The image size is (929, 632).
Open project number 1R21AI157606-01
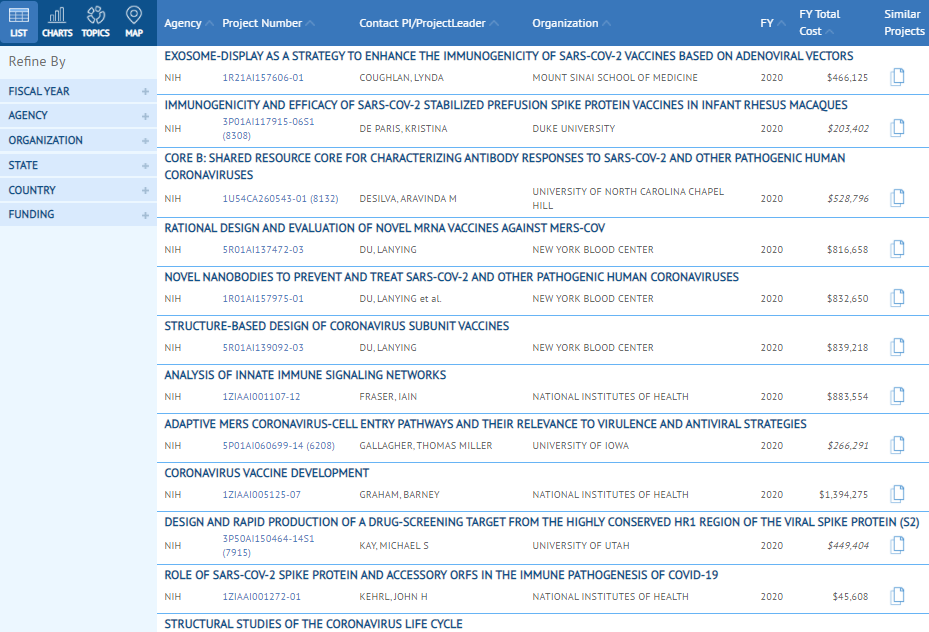(262, 78)
